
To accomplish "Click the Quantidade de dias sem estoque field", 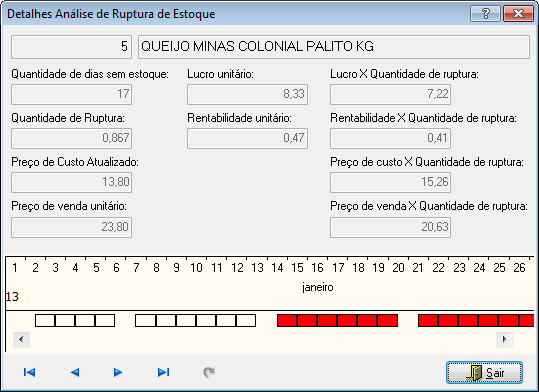I will click(x=72, y=95).
